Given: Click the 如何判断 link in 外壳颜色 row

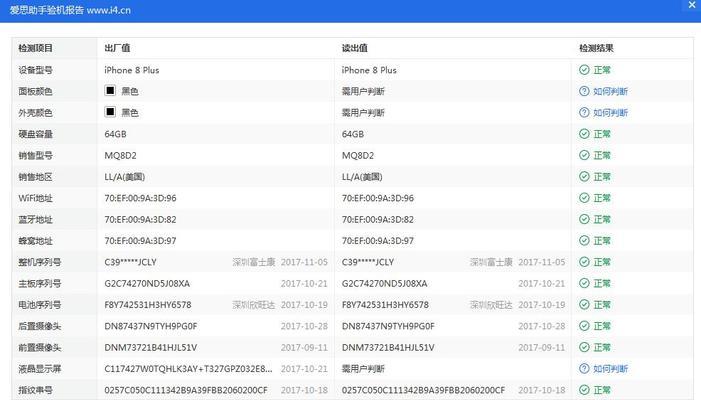Looking at the screenshot, I should tap(610, 113).
